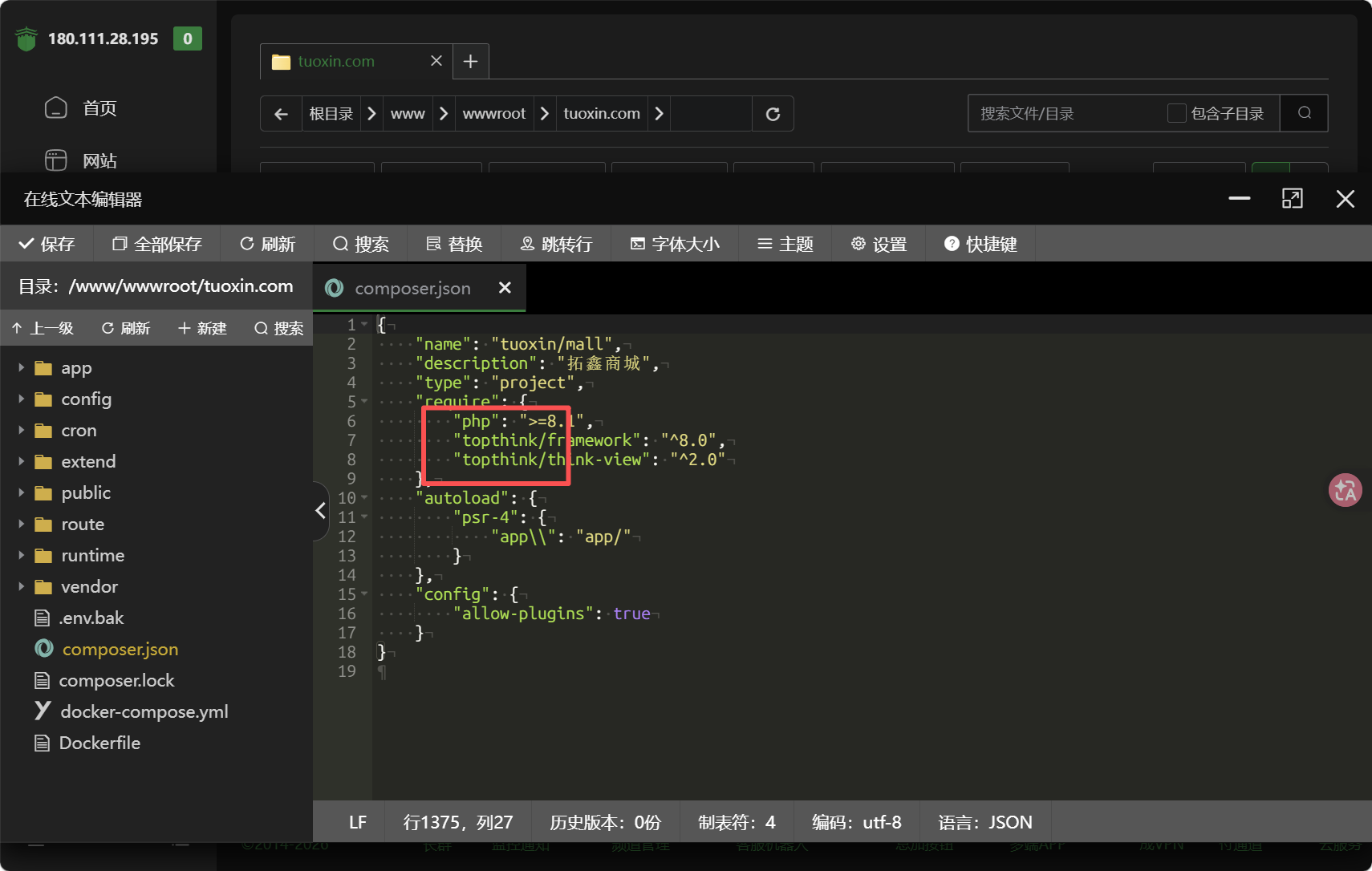
Task: Click 新建 to create new file
Action: click(202, 328)
